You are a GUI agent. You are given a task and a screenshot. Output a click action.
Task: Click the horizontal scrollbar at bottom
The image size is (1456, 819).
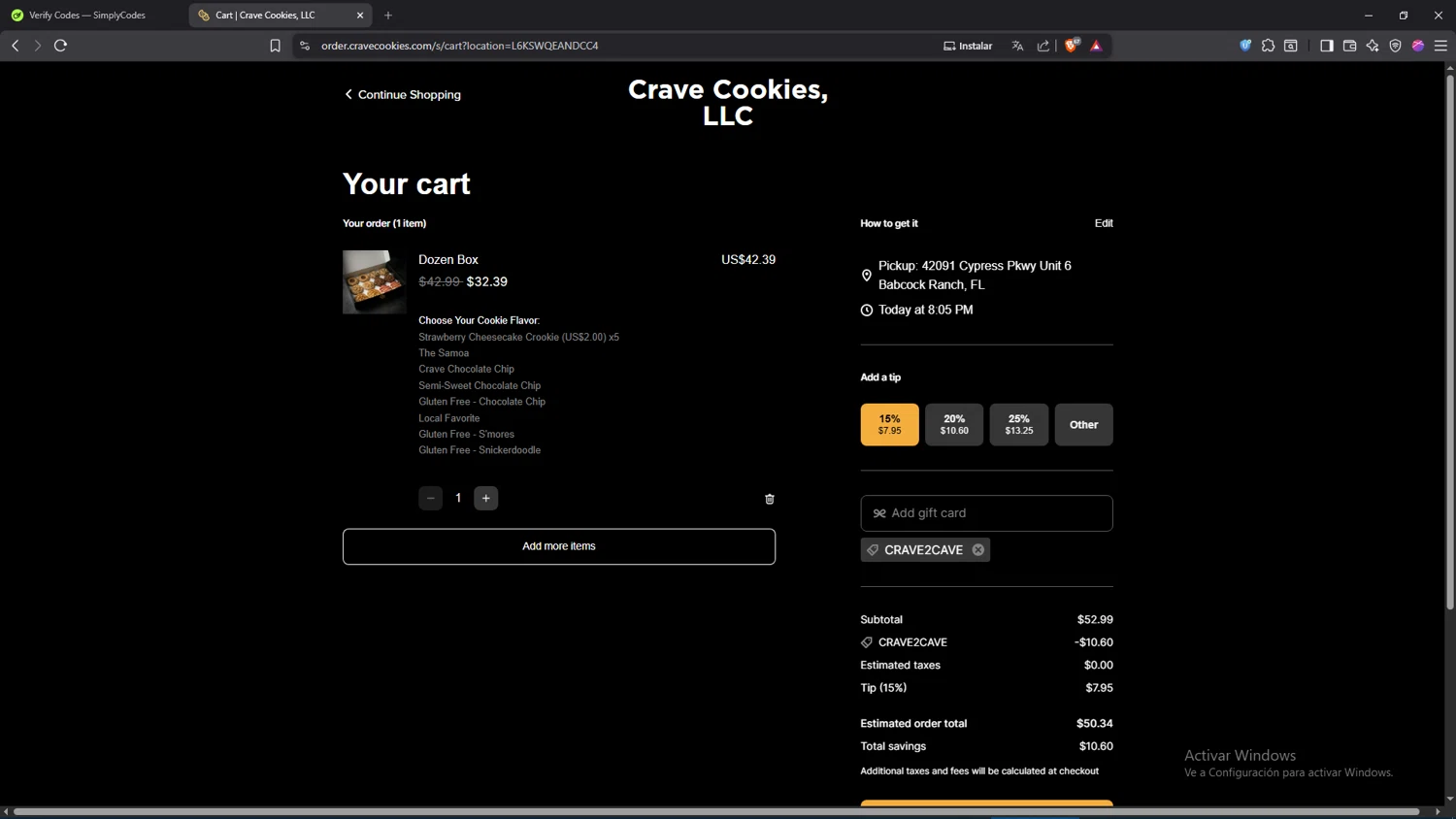[716, 812]
